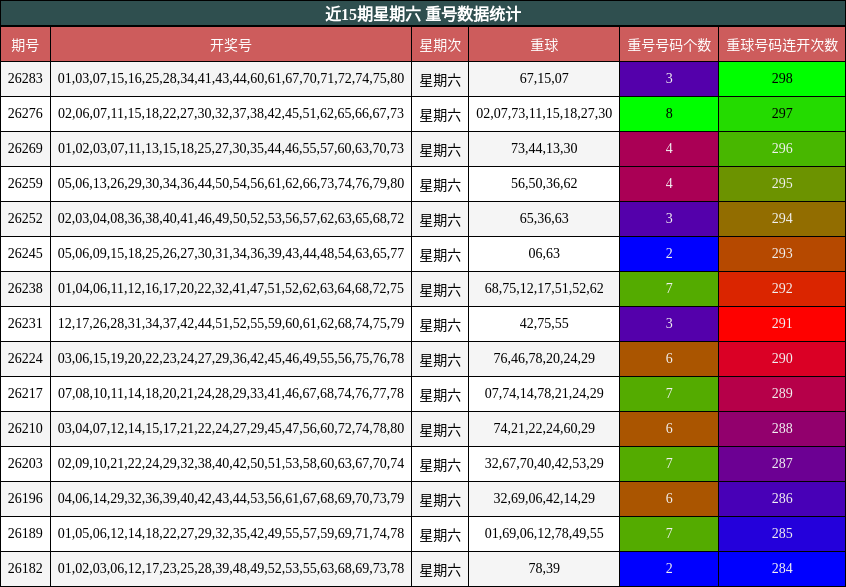
Task: Select the olive 295 streak cell
Action: click(782, 184)
